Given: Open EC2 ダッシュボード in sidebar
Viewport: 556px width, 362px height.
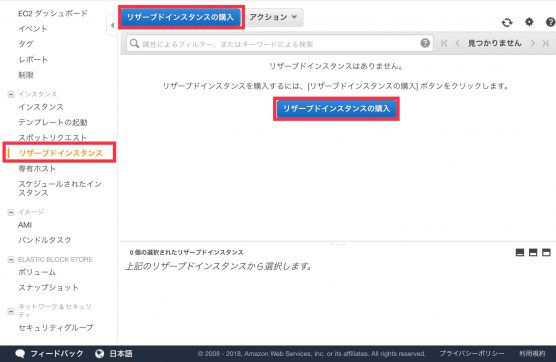Looking at the screenshot, I should pos(53,13).
